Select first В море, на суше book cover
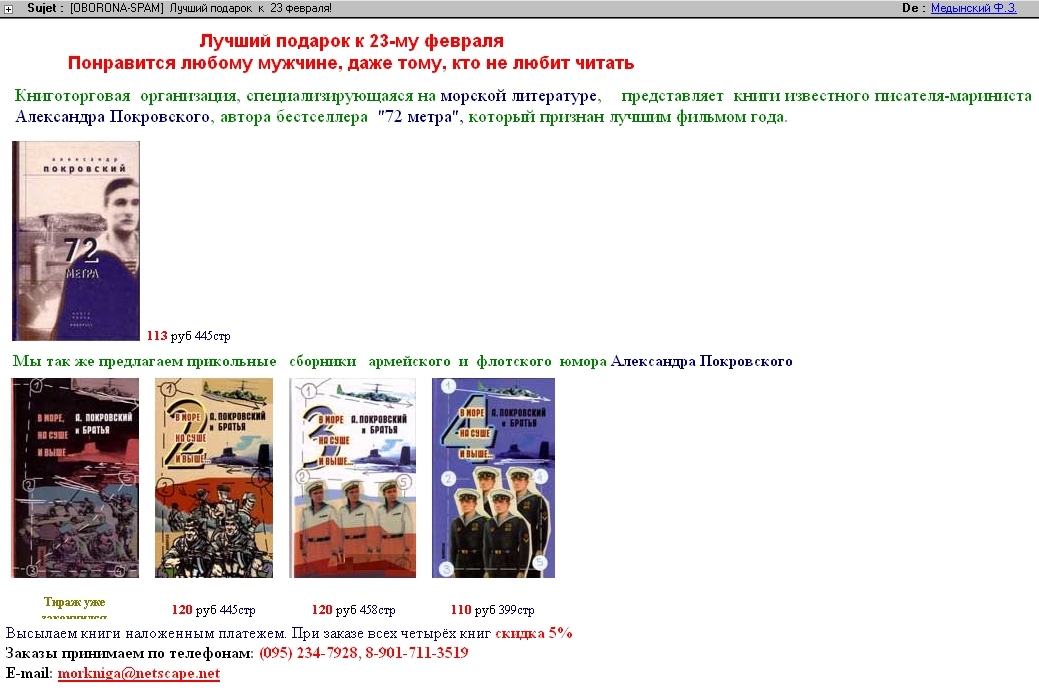This screenshot has height=691, width=1039. (x=75, y=478)
